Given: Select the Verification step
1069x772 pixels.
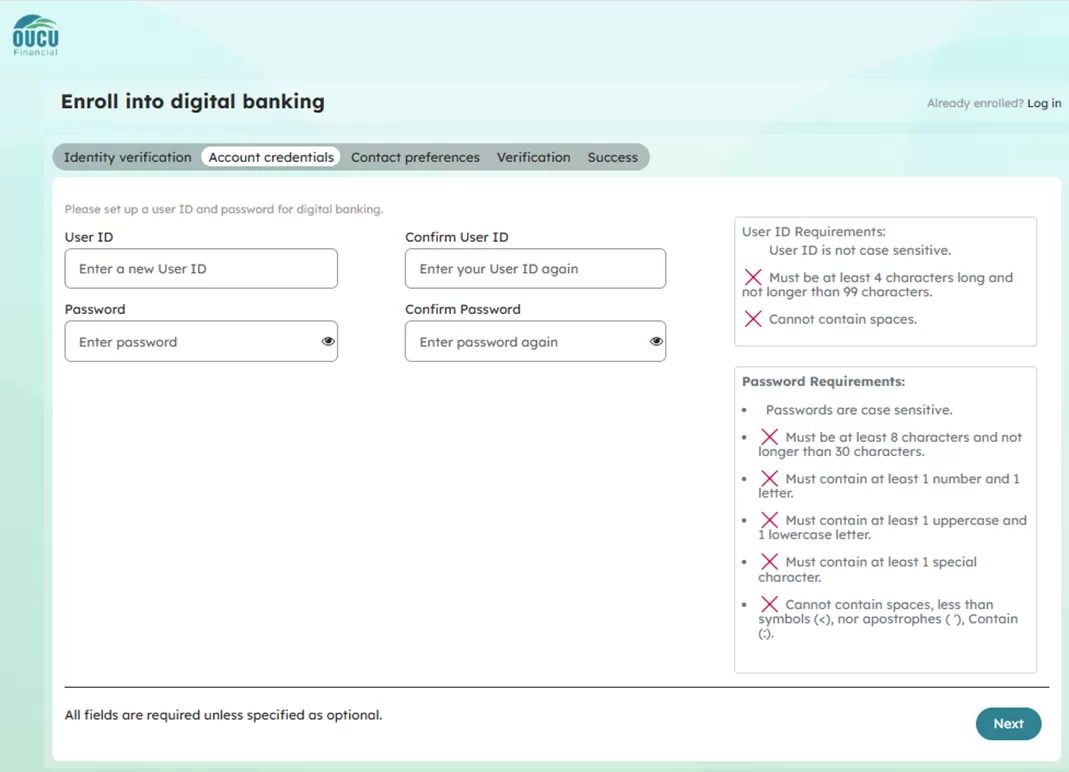Looking at the screenshot, I should pos(533,157).
